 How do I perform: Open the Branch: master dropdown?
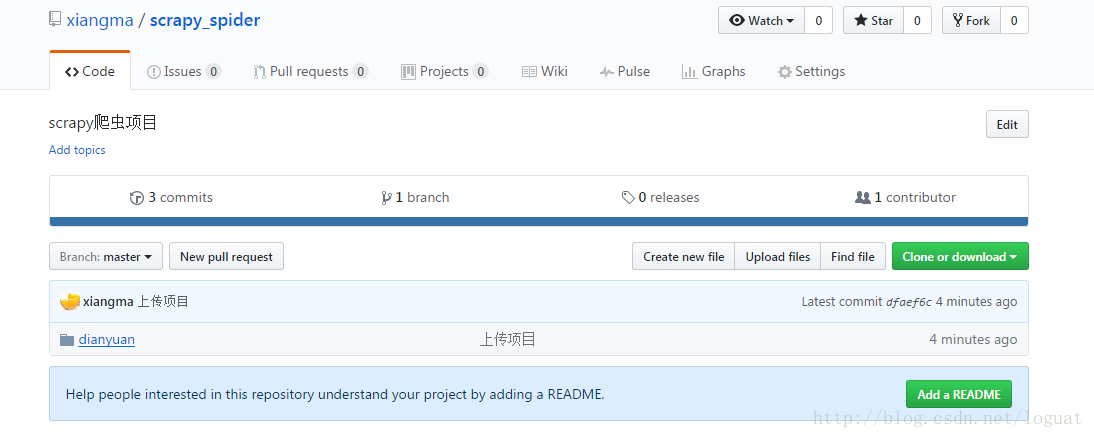(x=106, y=256)
